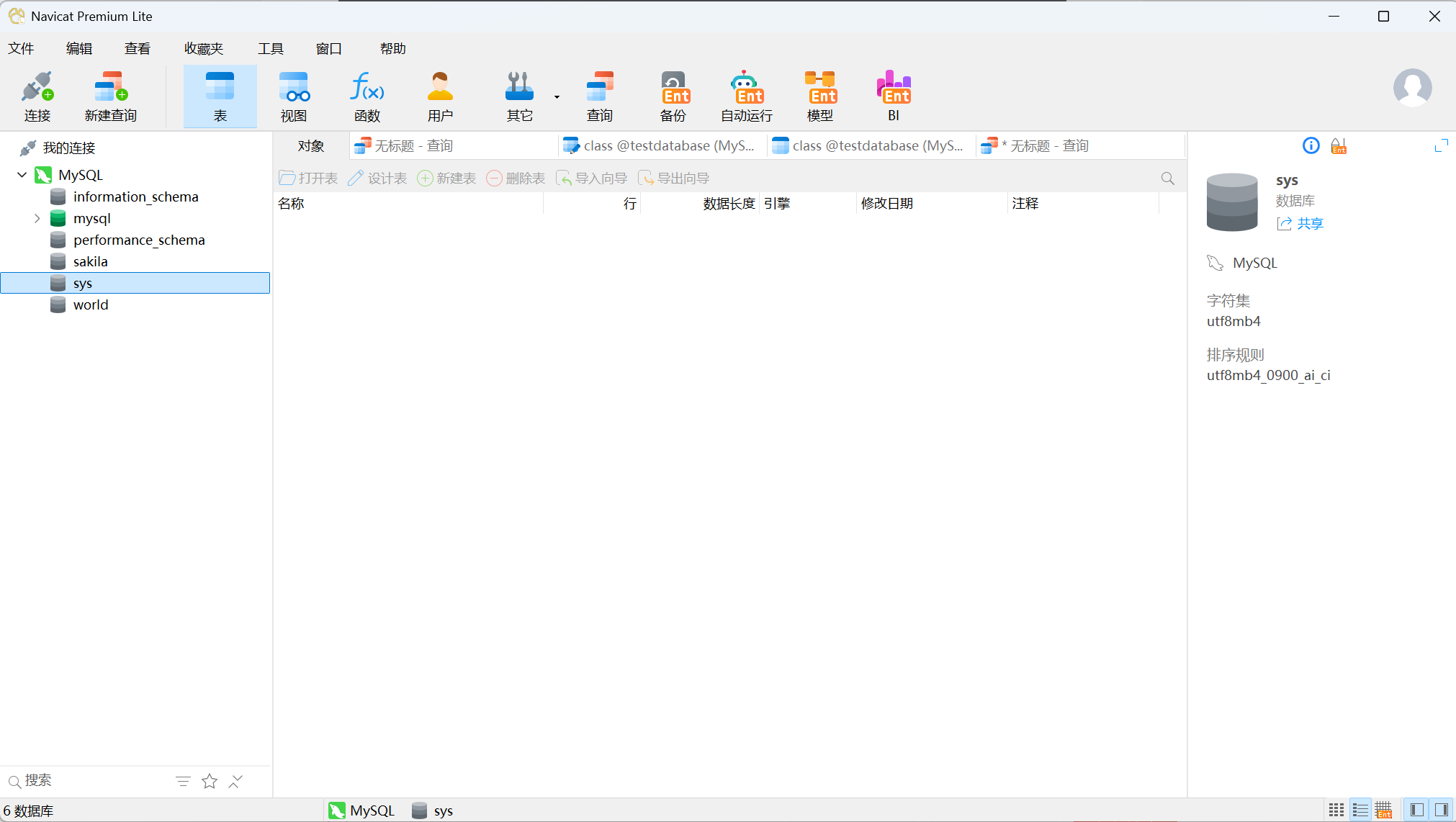
Task: Open the Function (函数) objects icon
Action: point(367,96)
